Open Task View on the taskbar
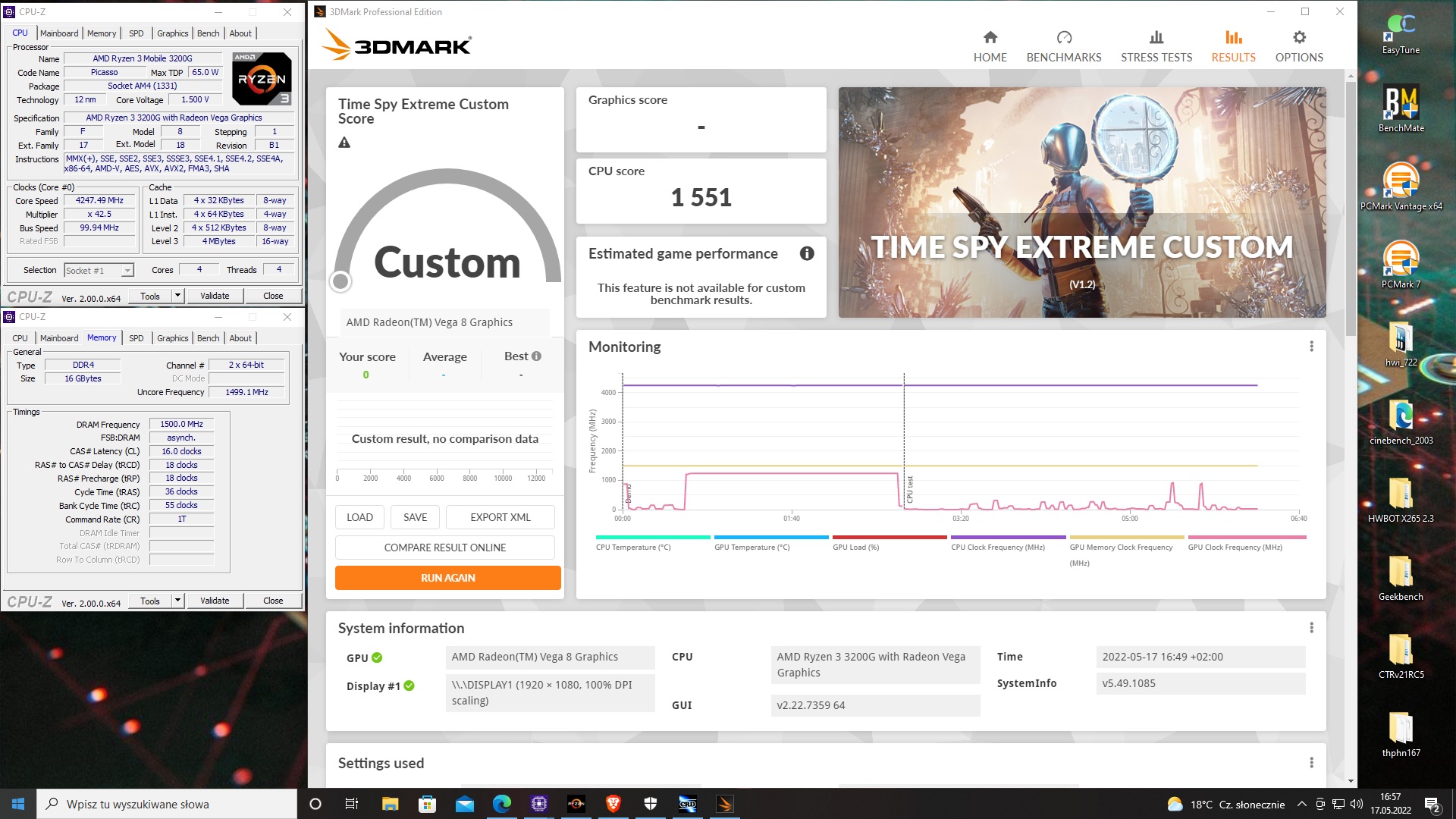Screen dimensions: 1456x819 click(x=351, y=804)
